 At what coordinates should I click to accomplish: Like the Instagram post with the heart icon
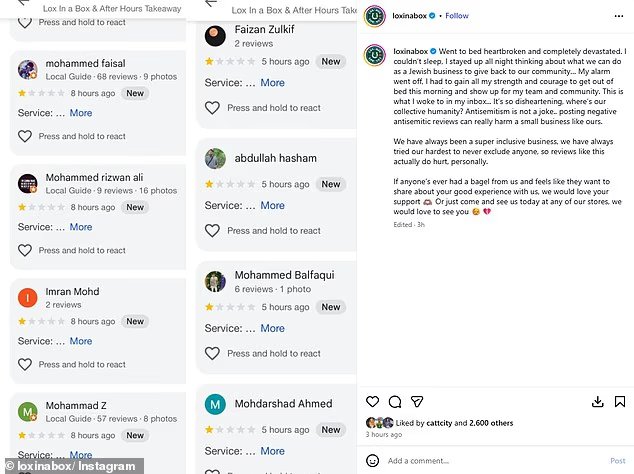(x=374, y=402)
